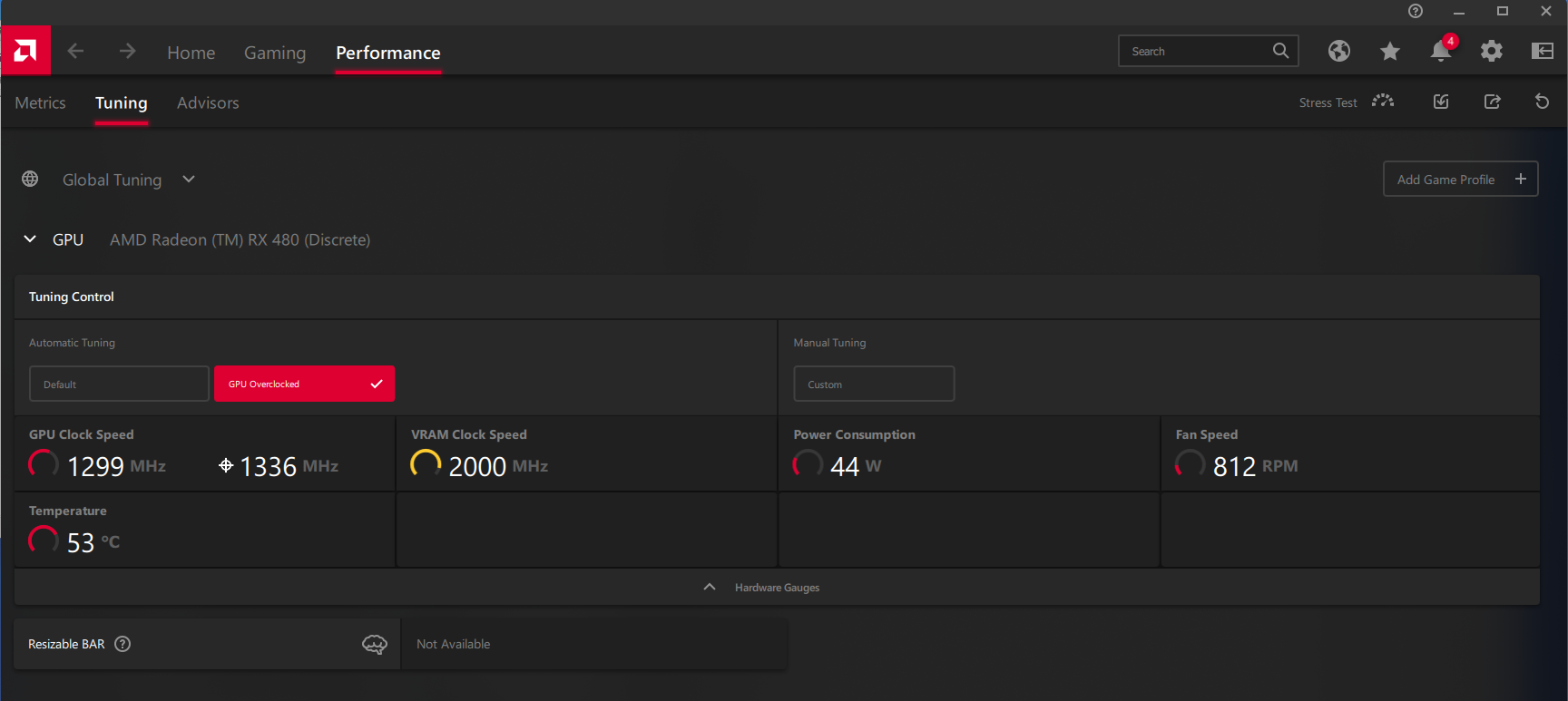Click the Resizable BAR brain icon
This screenshot has height=701, width=1568.
point(375,644)
